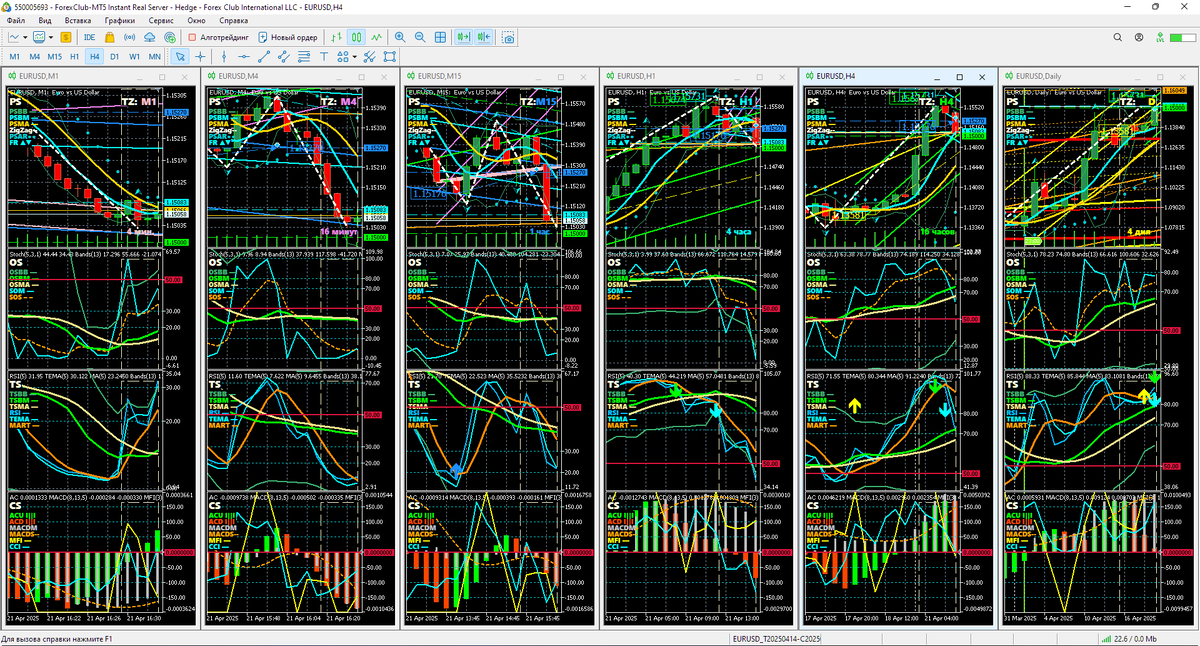The height and width of the screenshot is (646, 1200).
Task: Expand the profiles dropdown arrow
Action: [51, 37]
